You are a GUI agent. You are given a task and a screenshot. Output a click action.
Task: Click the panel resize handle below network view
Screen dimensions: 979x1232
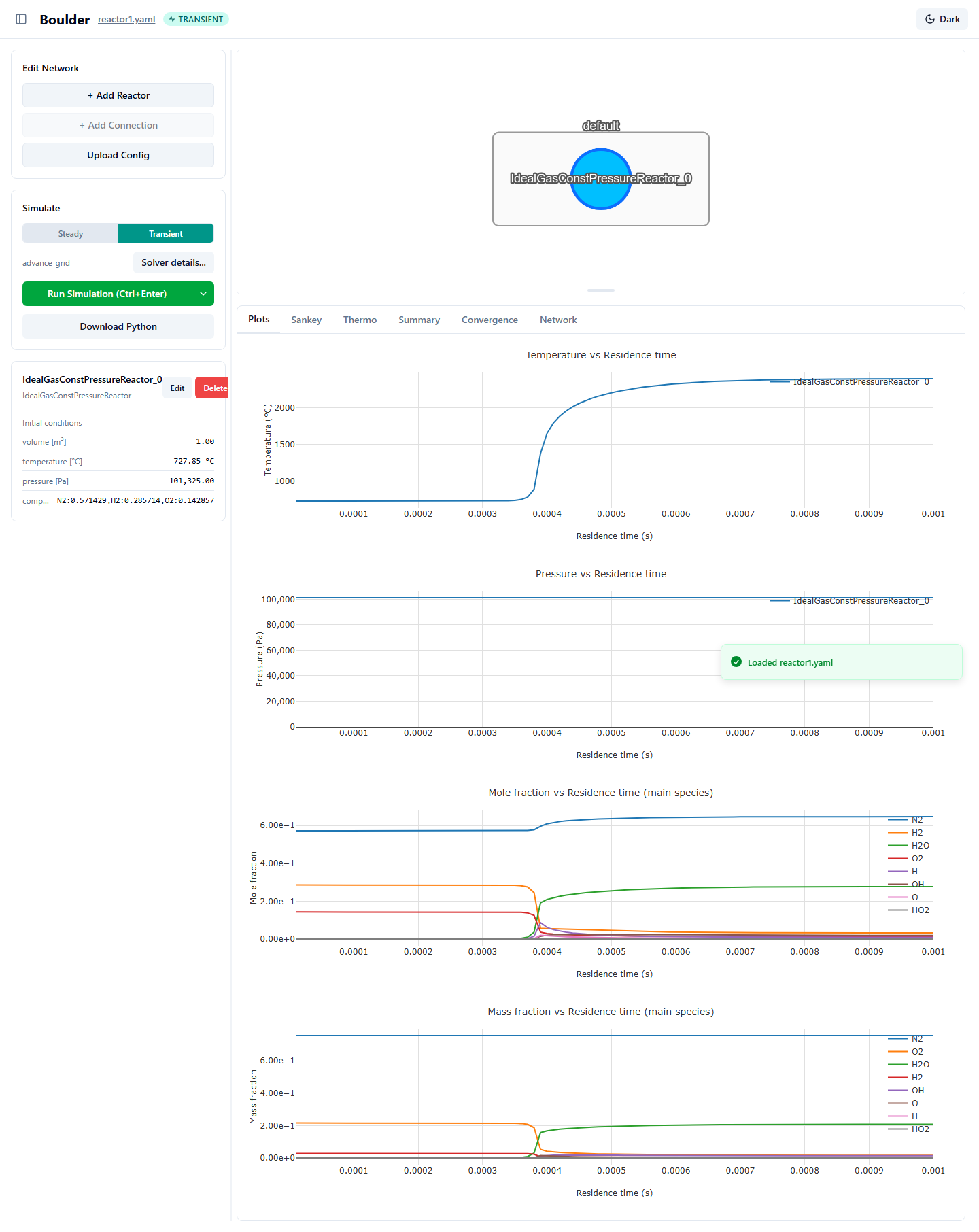click(x=601, y=290)
